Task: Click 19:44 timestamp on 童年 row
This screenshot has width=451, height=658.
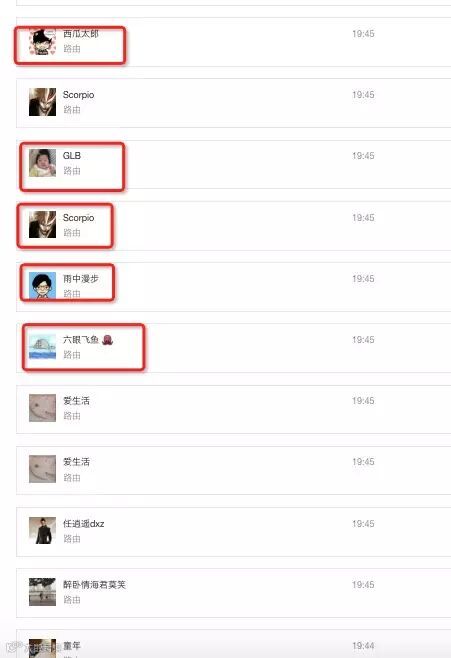Action: pyautogui.click(x=363, y=646)
